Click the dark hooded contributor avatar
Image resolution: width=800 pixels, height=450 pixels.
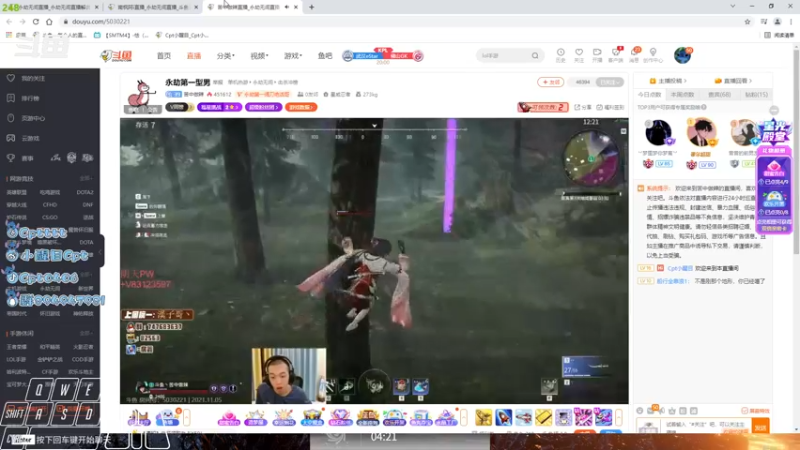659,133
